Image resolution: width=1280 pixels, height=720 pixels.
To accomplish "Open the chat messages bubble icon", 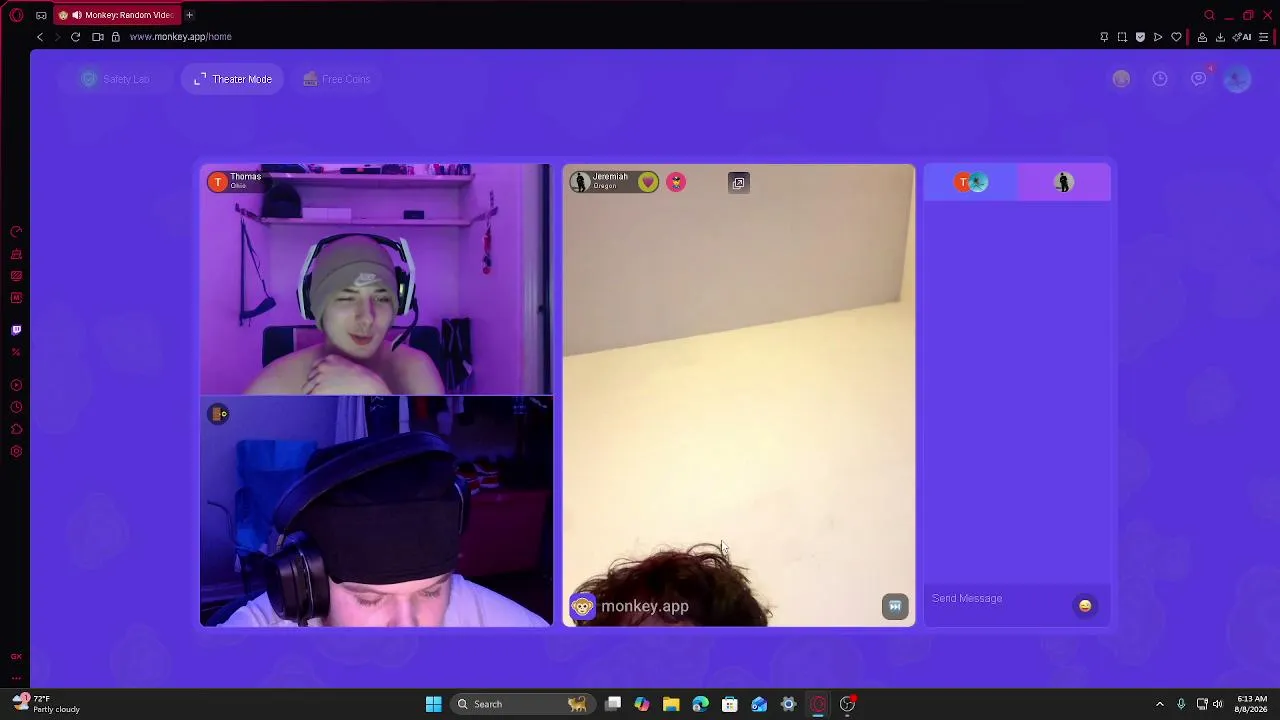I will [1199, 79].
